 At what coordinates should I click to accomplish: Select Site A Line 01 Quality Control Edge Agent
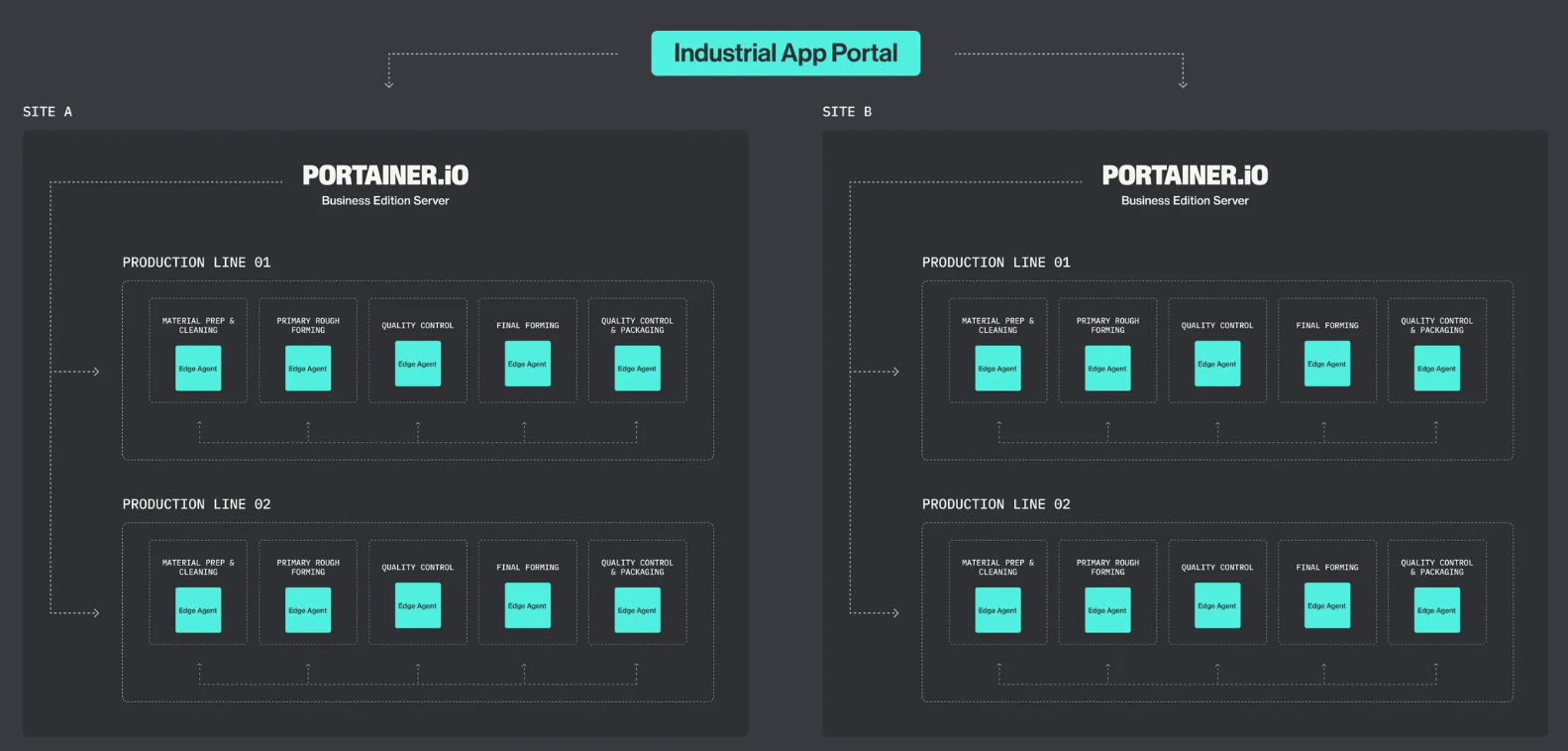pyautogui.click(x=418, y=364)
